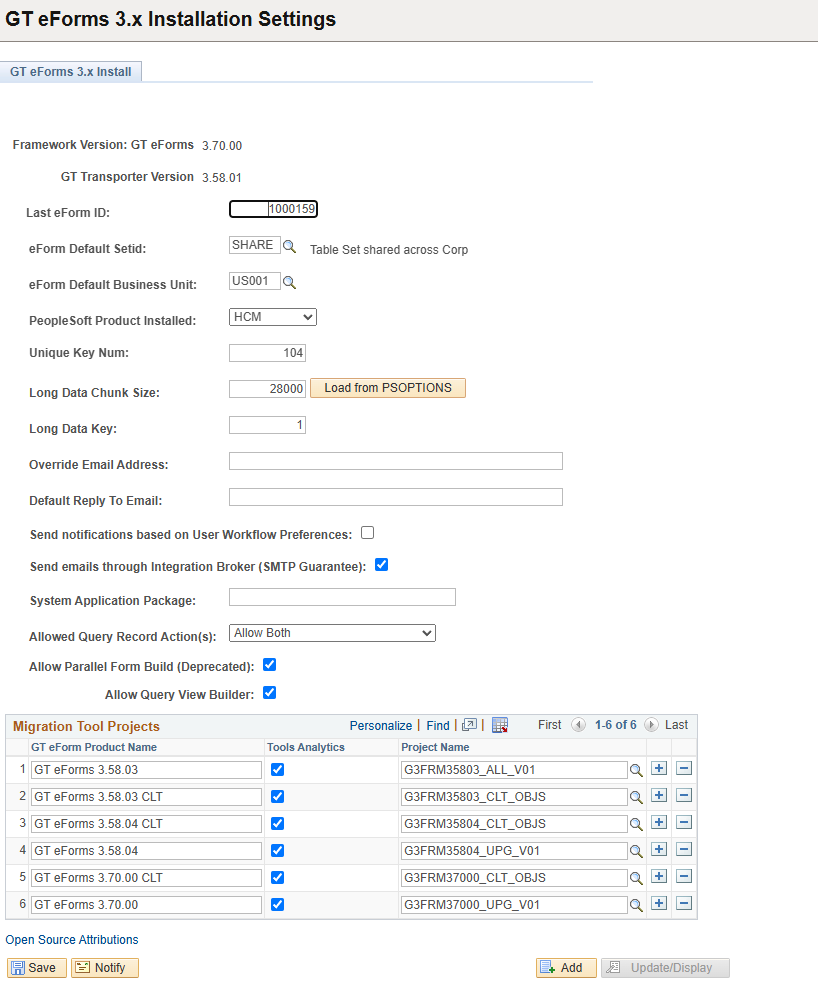The image size is (818, 993).
Task: Open lookup for project G3FRM37000_UPG_V01
Action: (x=636, y=905)
